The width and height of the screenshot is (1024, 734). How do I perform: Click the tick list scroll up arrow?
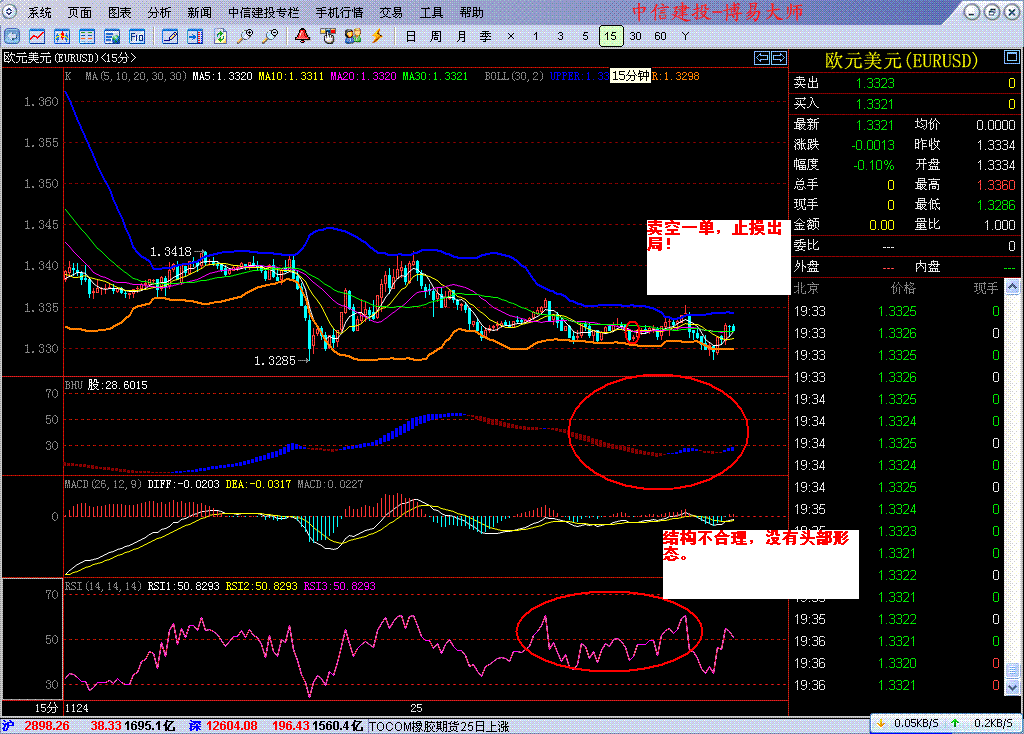click(1012, 287)
